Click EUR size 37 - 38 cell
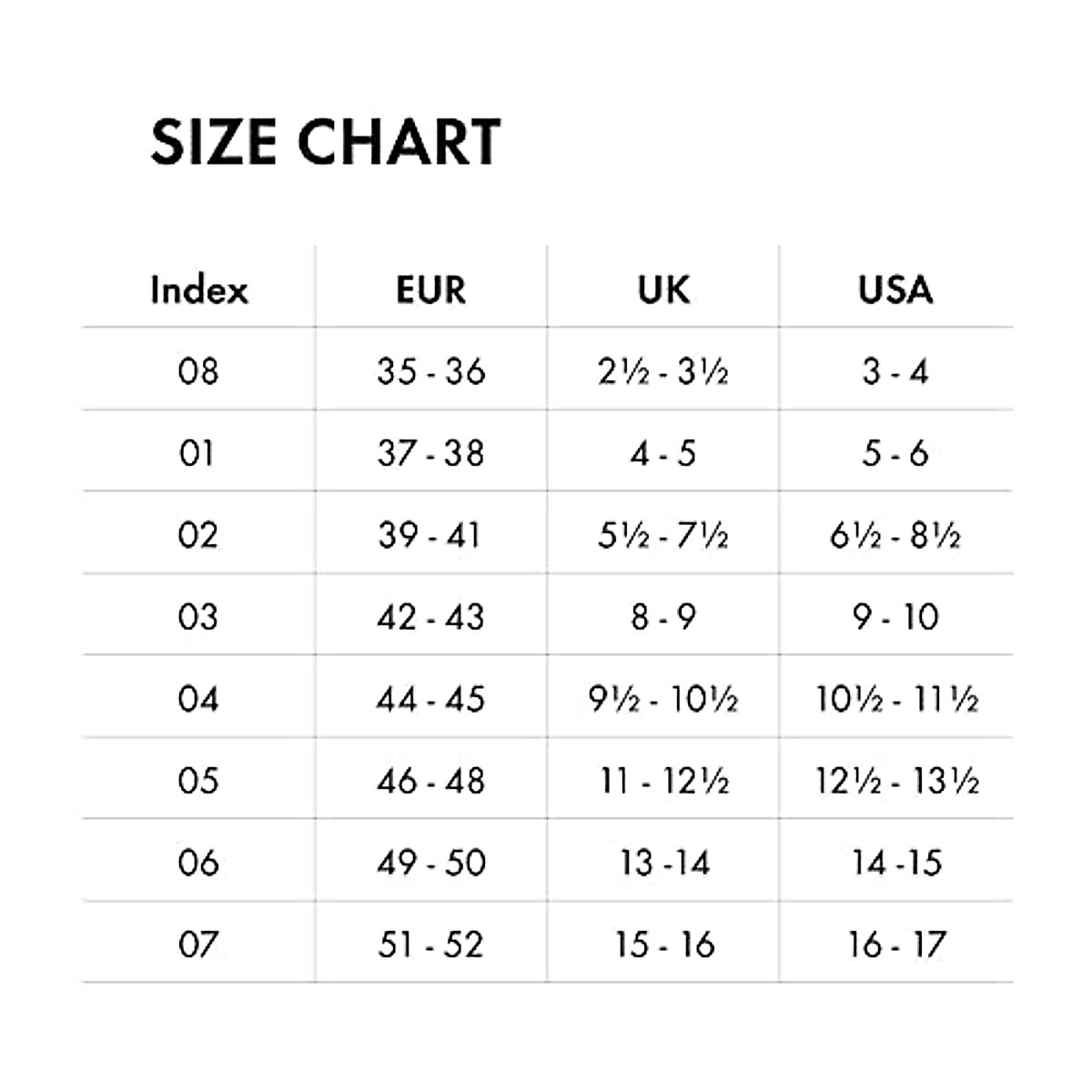The height and width of the screenshot is (1092, 1092). click(x=431, y=453)
